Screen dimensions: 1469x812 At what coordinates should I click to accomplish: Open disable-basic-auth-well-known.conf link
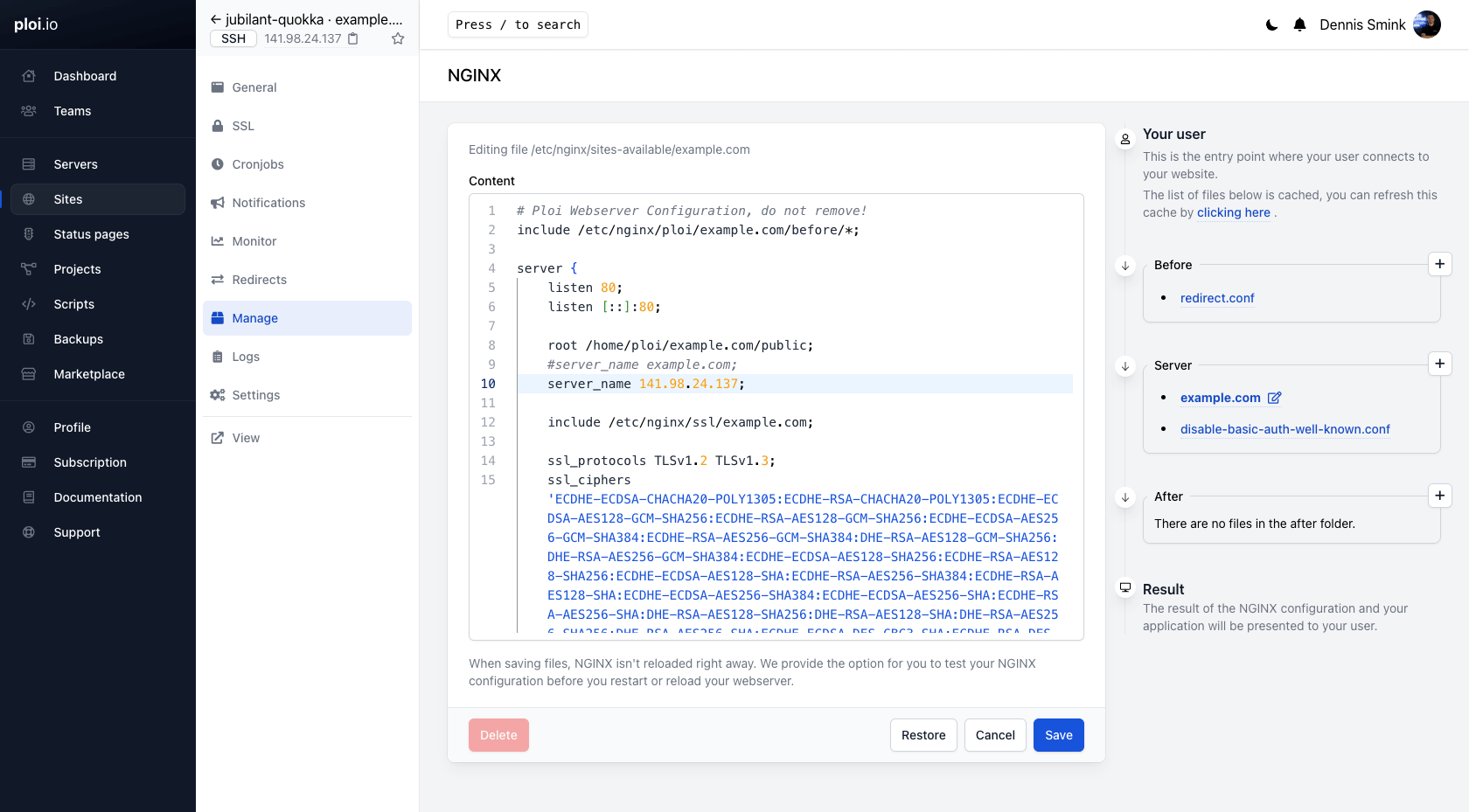click(x=1285, y=429)
